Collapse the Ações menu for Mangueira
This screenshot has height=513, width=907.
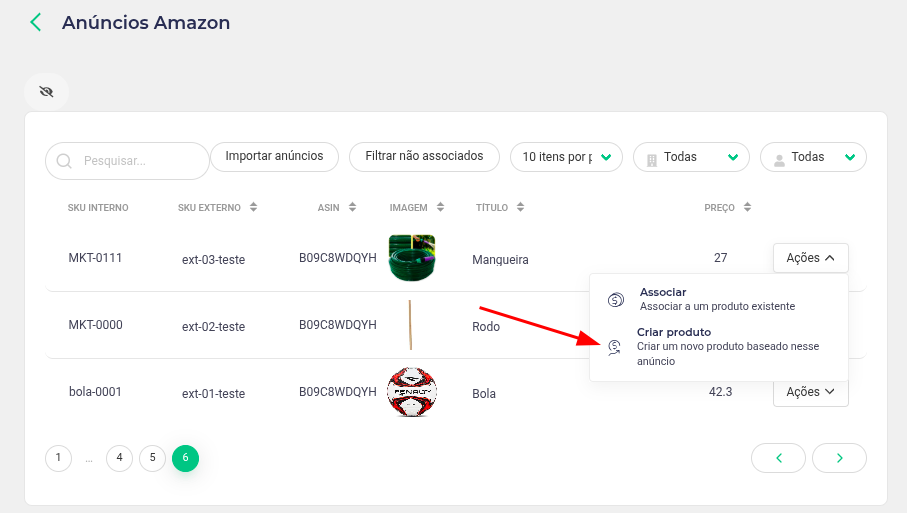pos(810,258)
